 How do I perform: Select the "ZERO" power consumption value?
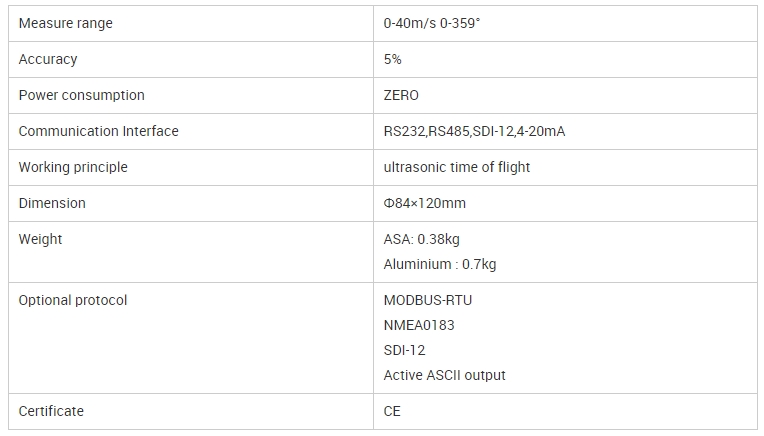coord(402,95)
